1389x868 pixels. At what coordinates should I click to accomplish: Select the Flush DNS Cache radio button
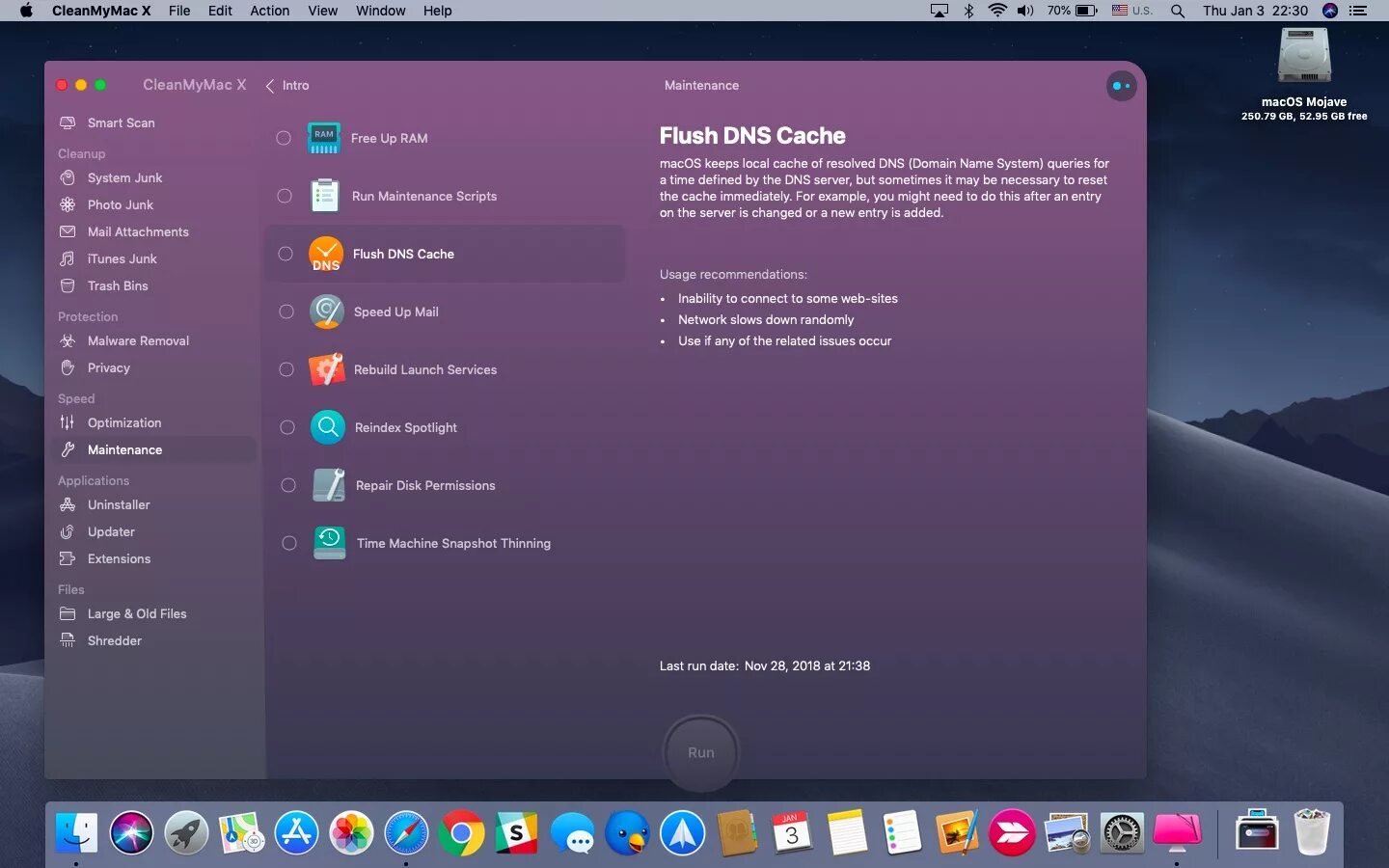coord(286,254)
